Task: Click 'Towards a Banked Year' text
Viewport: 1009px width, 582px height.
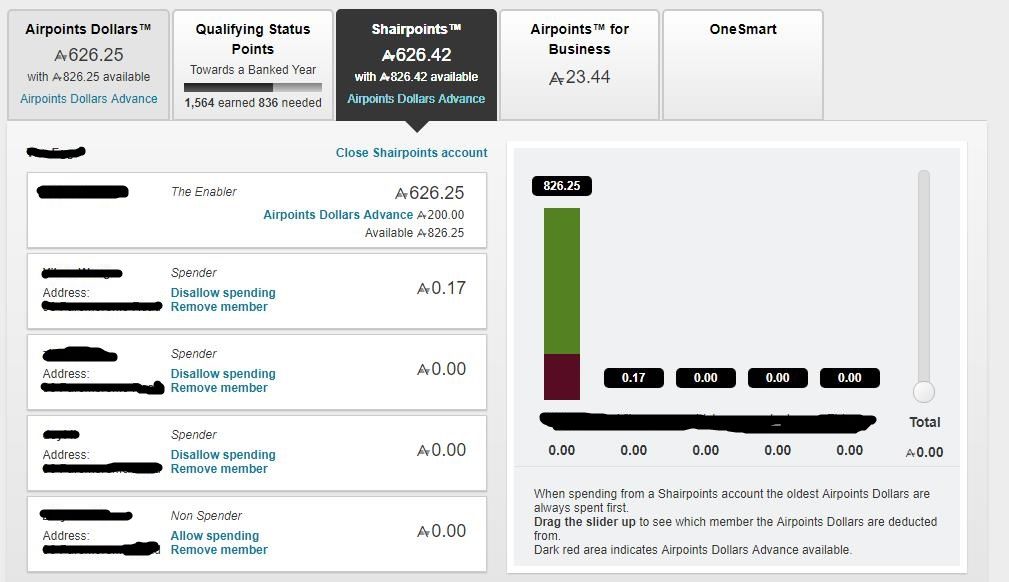Action: pyautogui.click(x=253, y=70)
